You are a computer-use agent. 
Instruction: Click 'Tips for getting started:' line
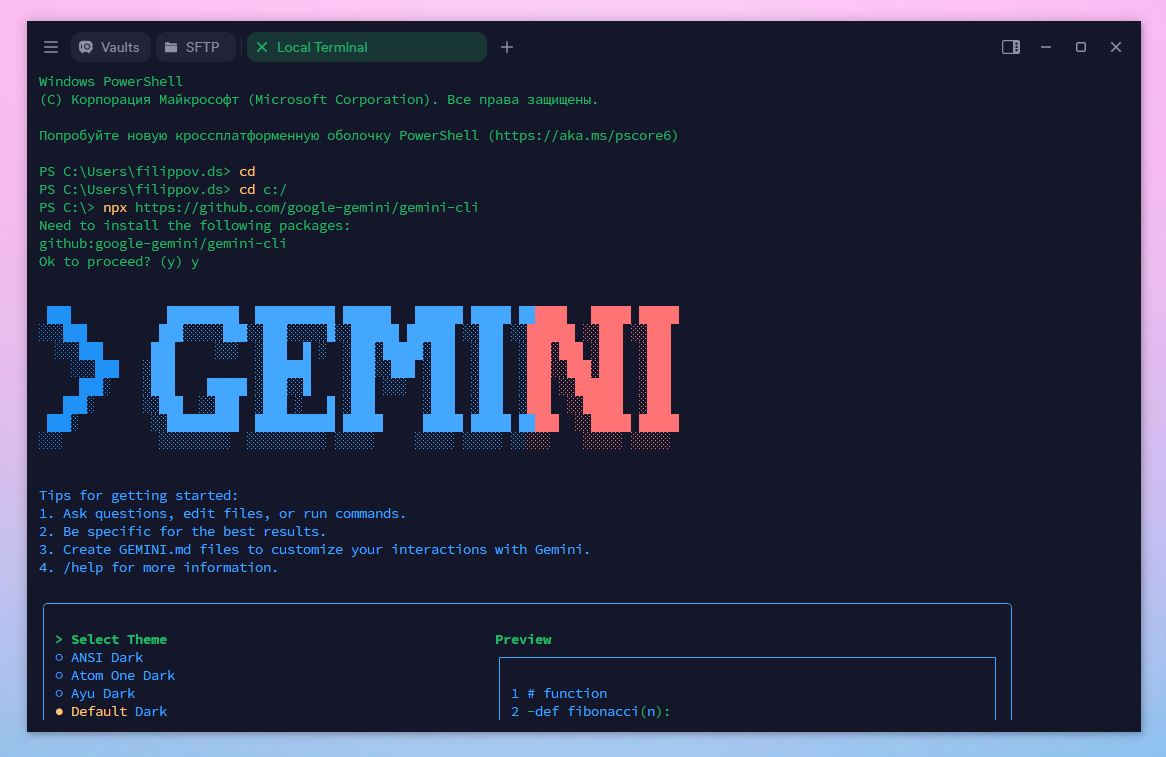138,495
